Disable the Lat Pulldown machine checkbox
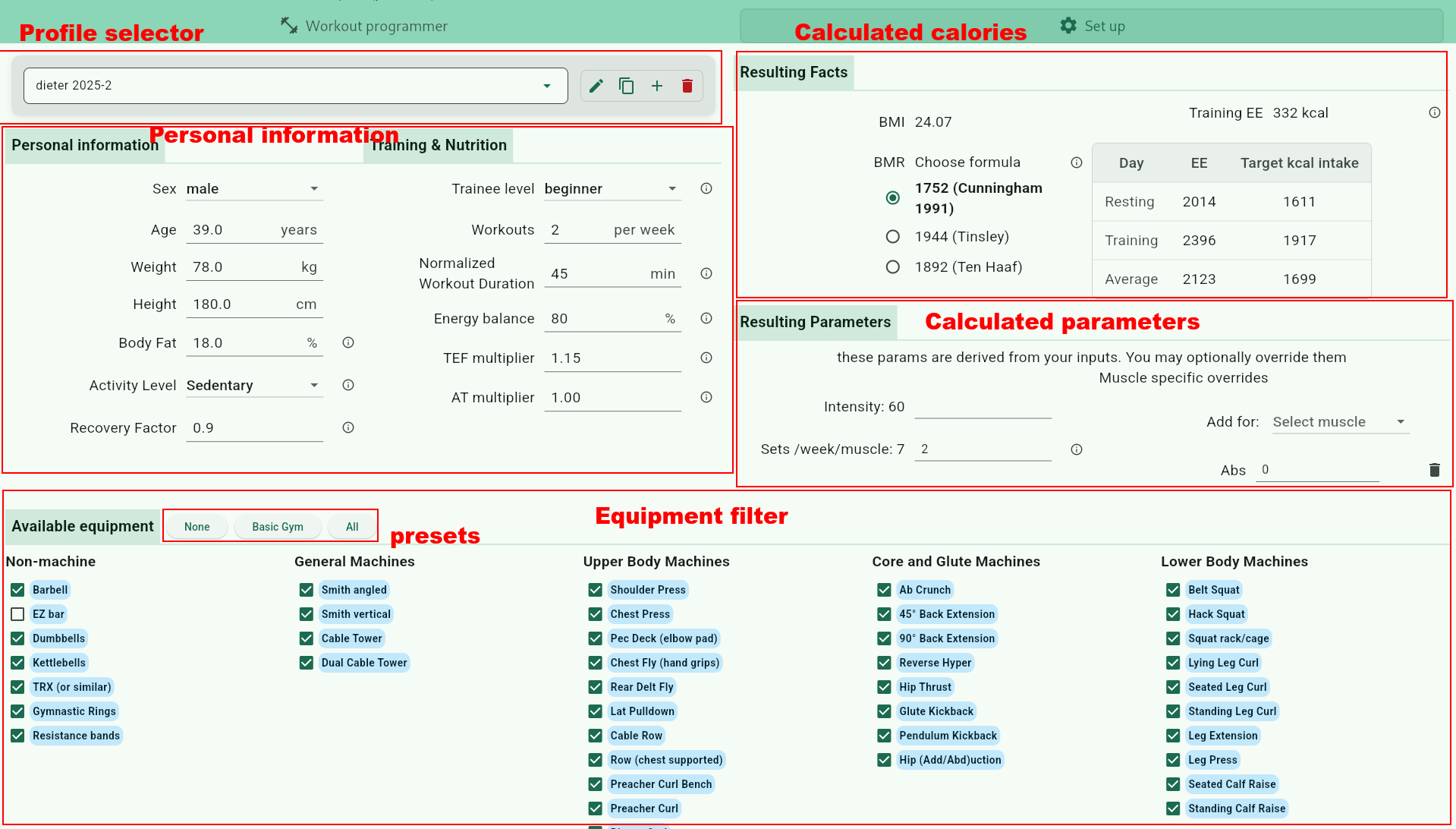 [595, 711]
